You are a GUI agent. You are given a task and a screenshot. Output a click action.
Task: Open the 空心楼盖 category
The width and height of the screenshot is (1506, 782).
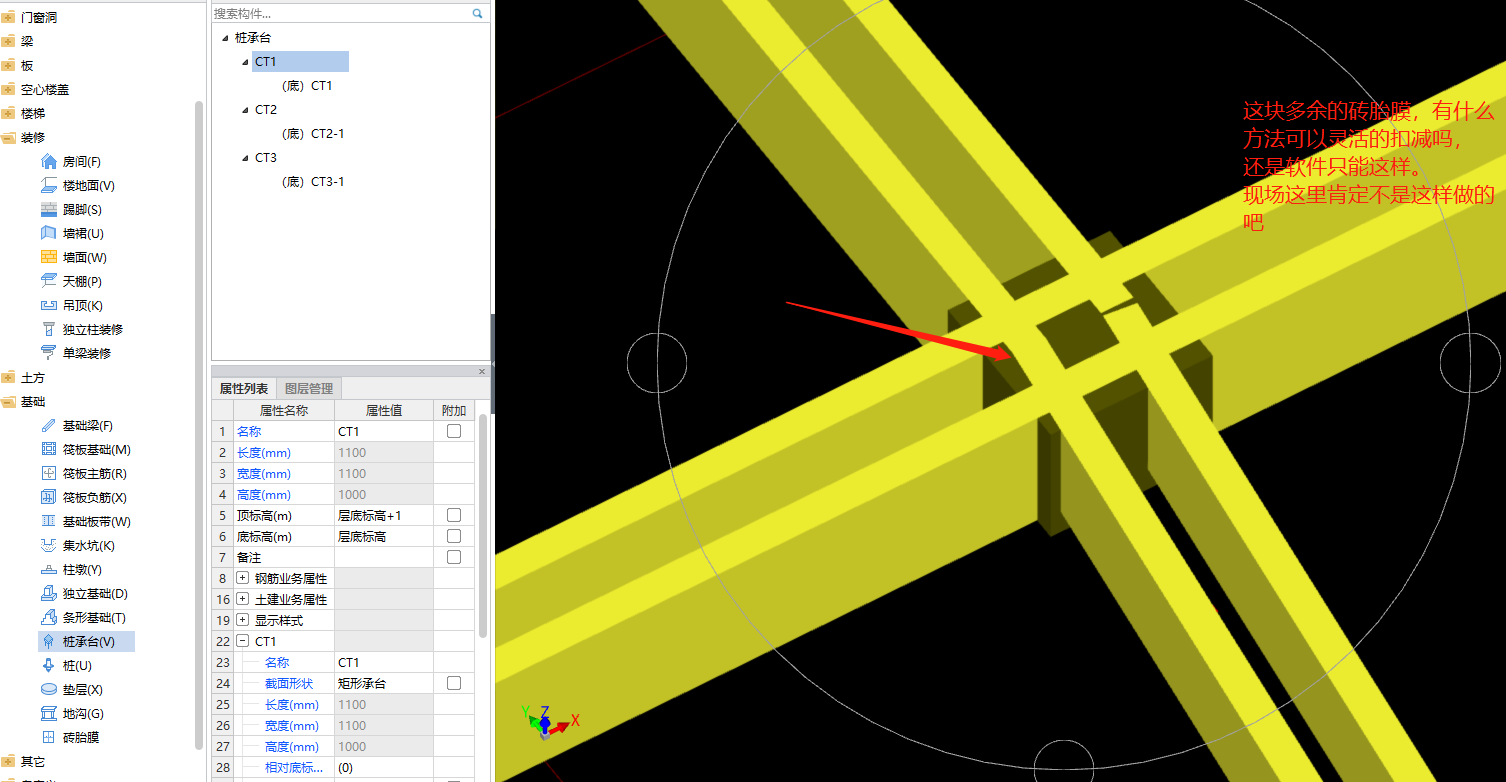pos(35,90)
